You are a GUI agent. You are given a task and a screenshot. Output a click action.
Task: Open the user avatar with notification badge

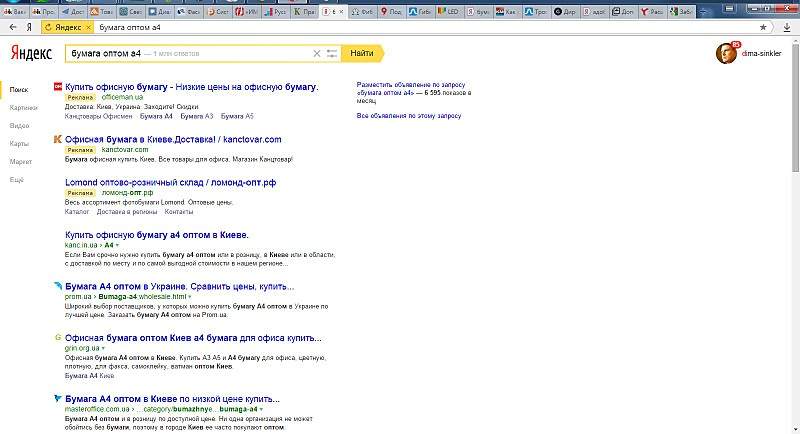pyautogui.click(x=726, y=53)
